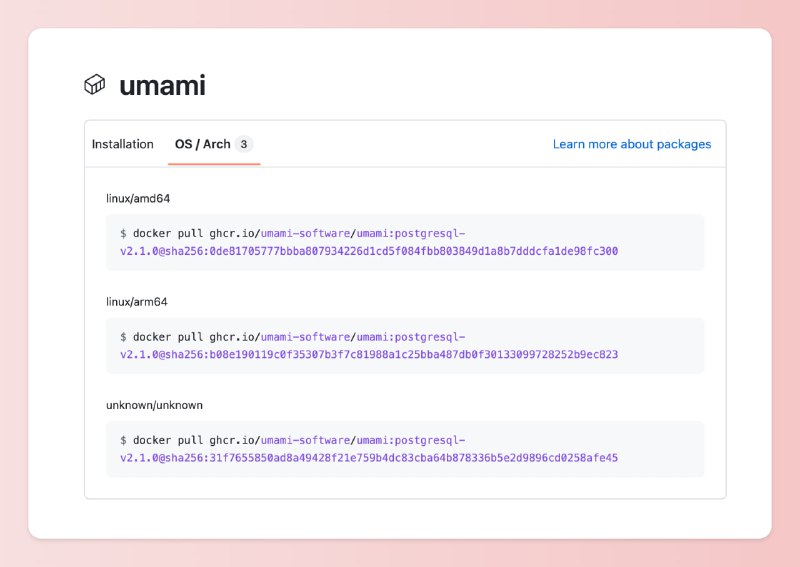Open the Learn more about packages link

(x=632, y=144)
